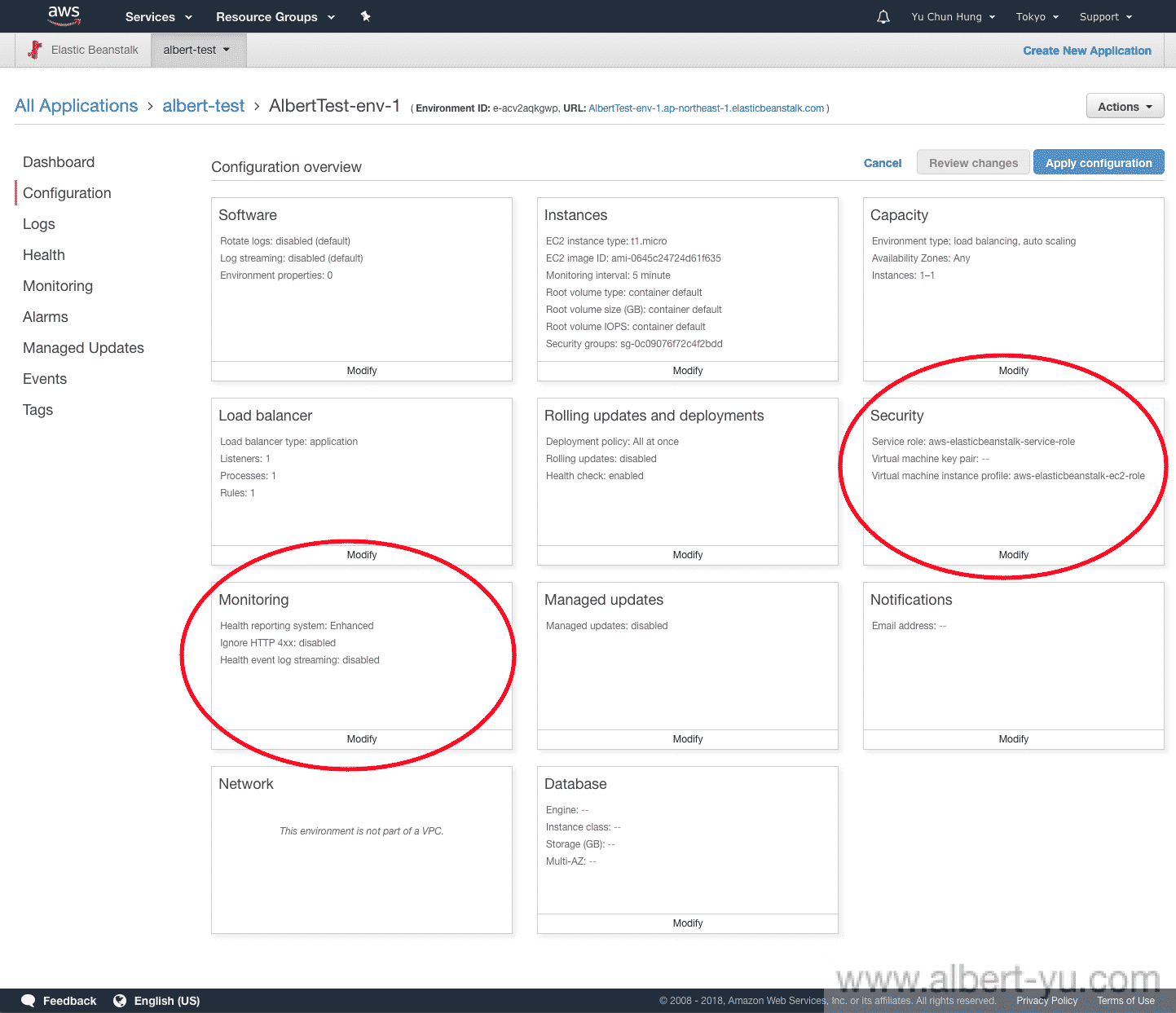This screenshot has width=1176, height=1013.
Task: Open Alarms in sidebar
Action: point(46,317)
